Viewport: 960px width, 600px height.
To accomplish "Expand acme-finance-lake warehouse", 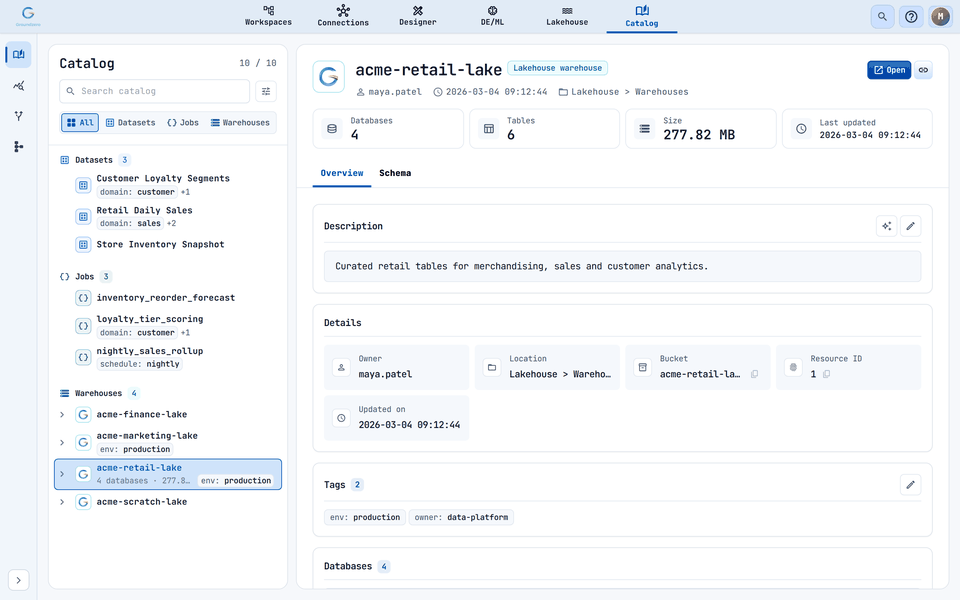I will pos(62,414).
